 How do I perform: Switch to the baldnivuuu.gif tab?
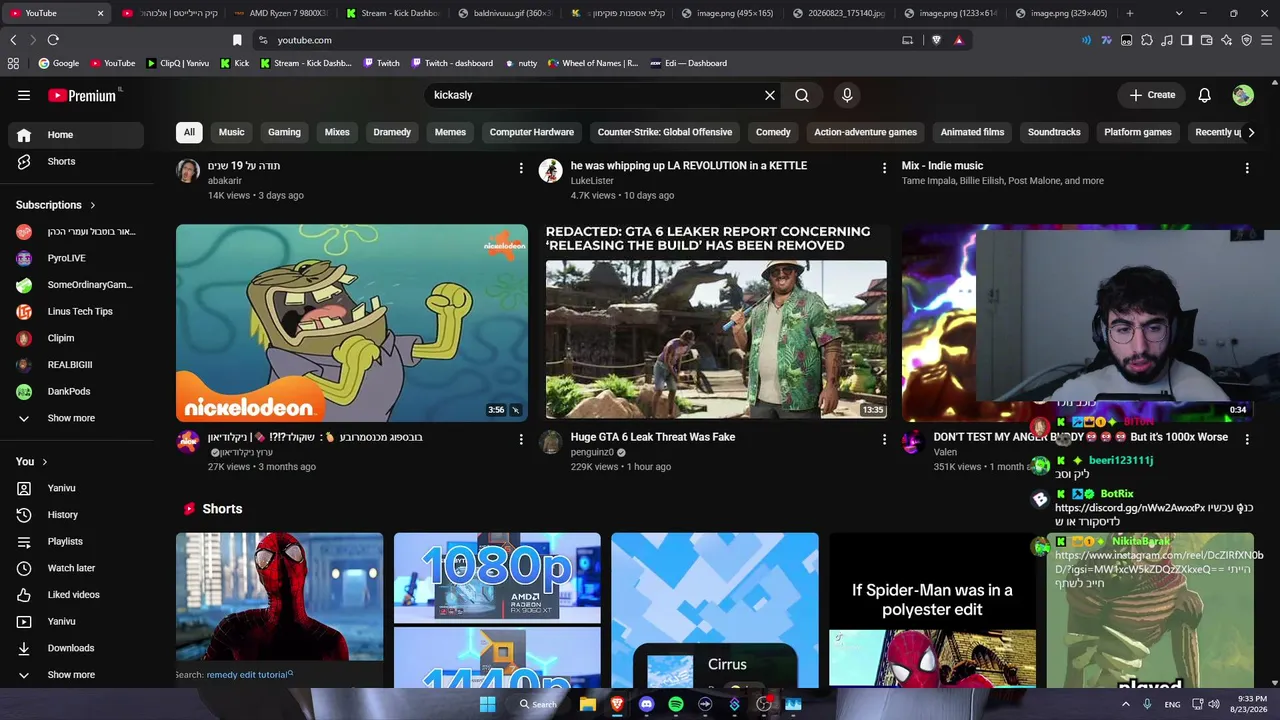point(503,13)
